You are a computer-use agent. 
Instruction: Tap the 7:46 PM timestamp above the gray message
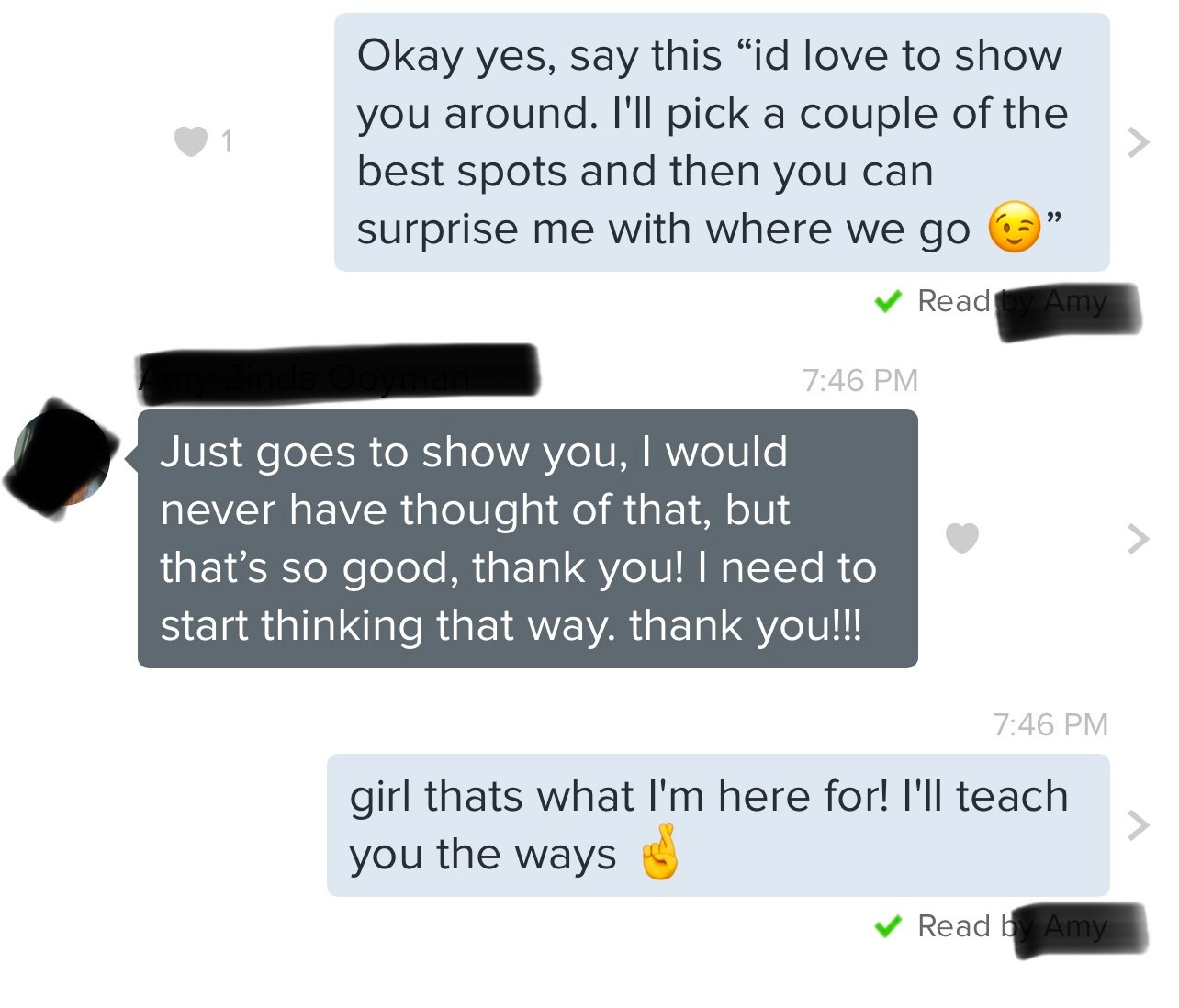860,380
